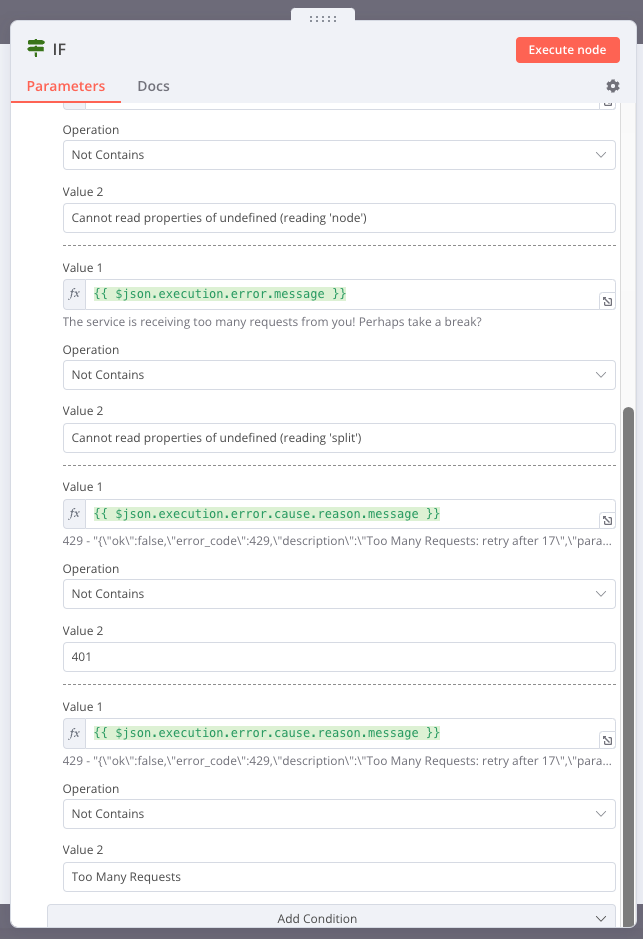Viewport: 643px width, 939px height.
Task: Switch to the Docs tab
Action: 153,86
